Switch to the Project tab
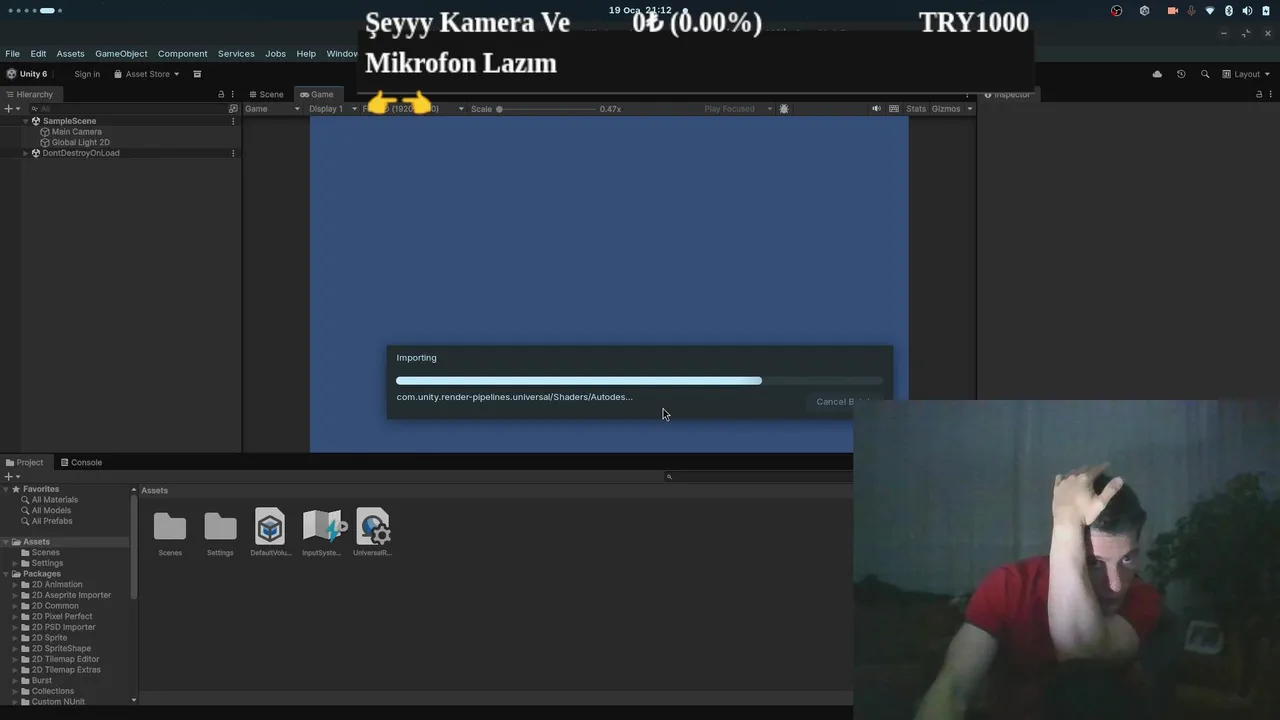This screenshot has height=720, width=1280. coord(24,462)
